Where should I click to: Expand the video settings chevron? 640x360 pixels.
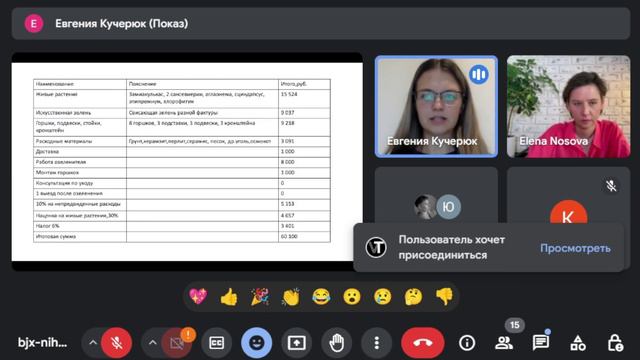pyautogui.click(x=153, y=343)
